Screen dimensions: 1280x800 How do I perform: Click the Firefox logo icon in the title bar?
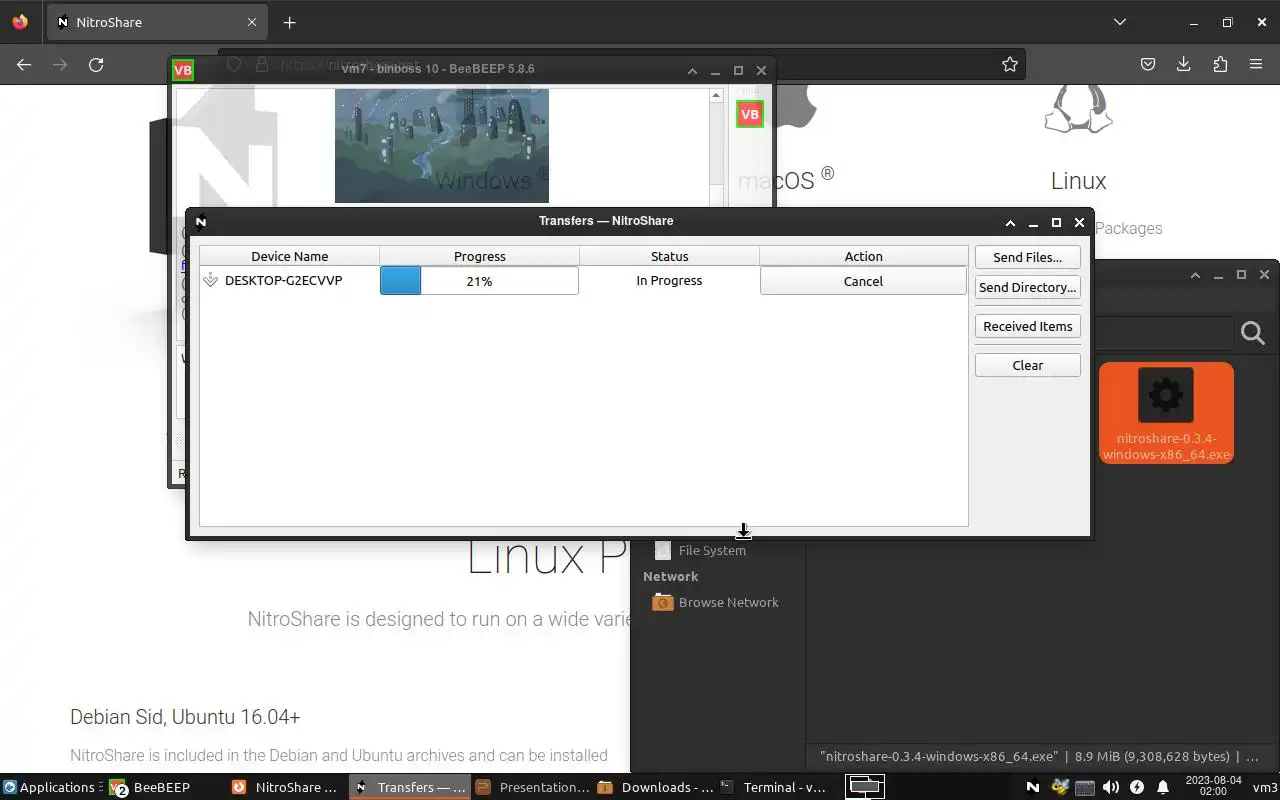click(20, 22)
